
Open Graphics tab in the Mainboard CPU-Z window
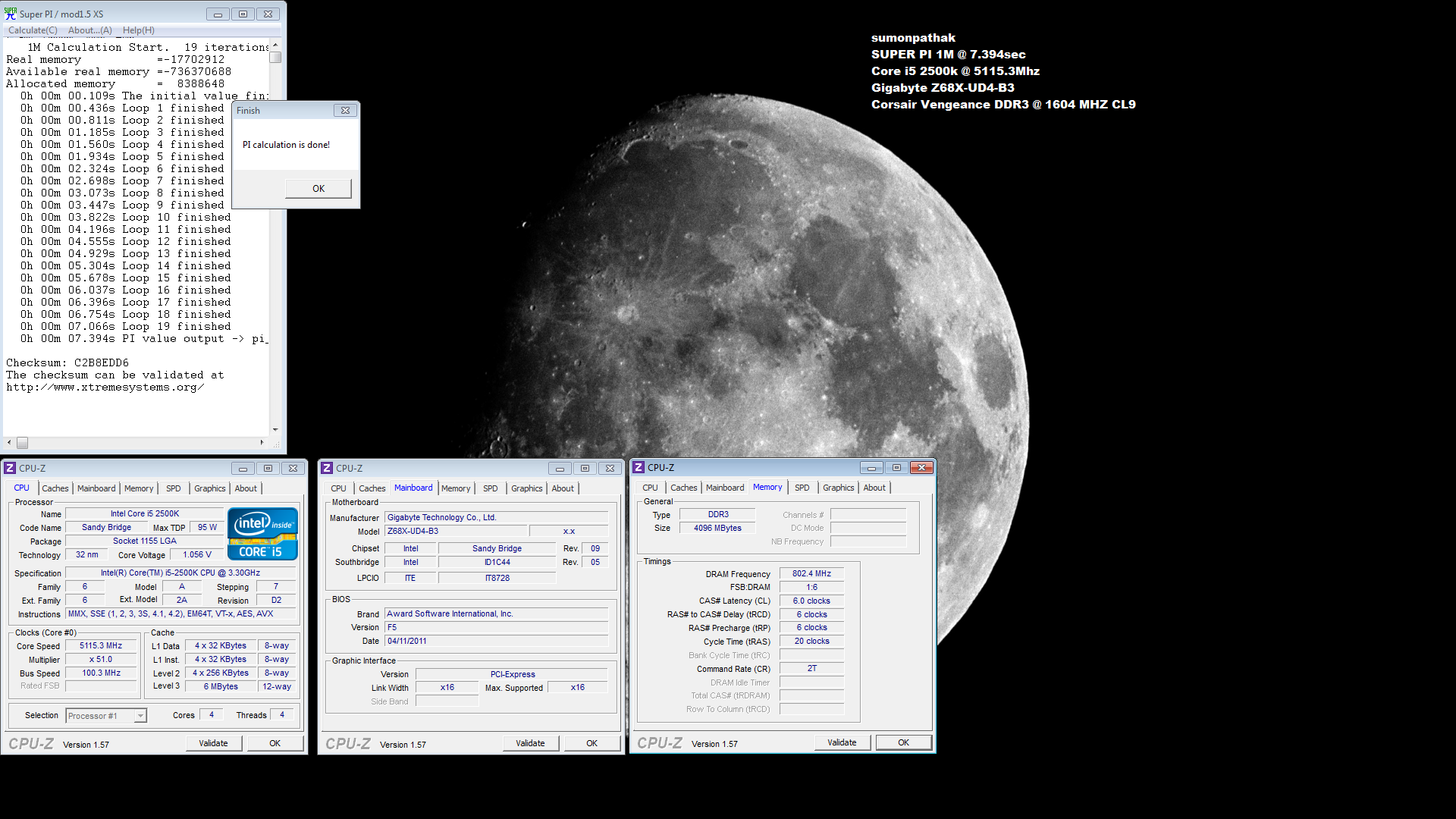527,488
